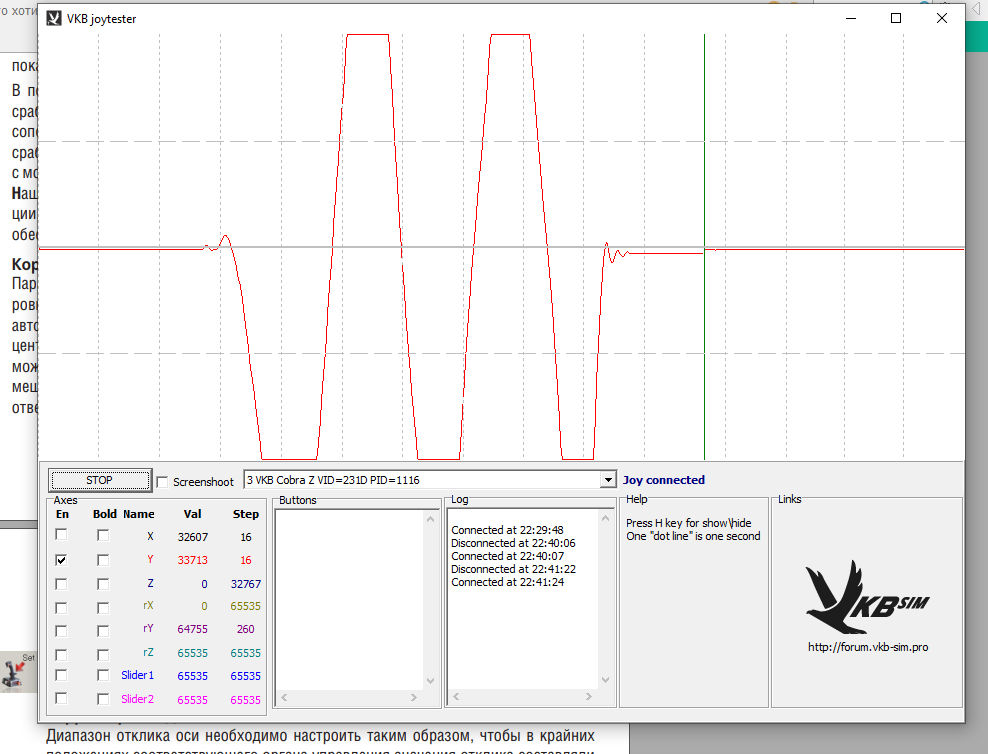Disable the Y axis En checkbox
This screenshot has height=754, width=988.
61,559
